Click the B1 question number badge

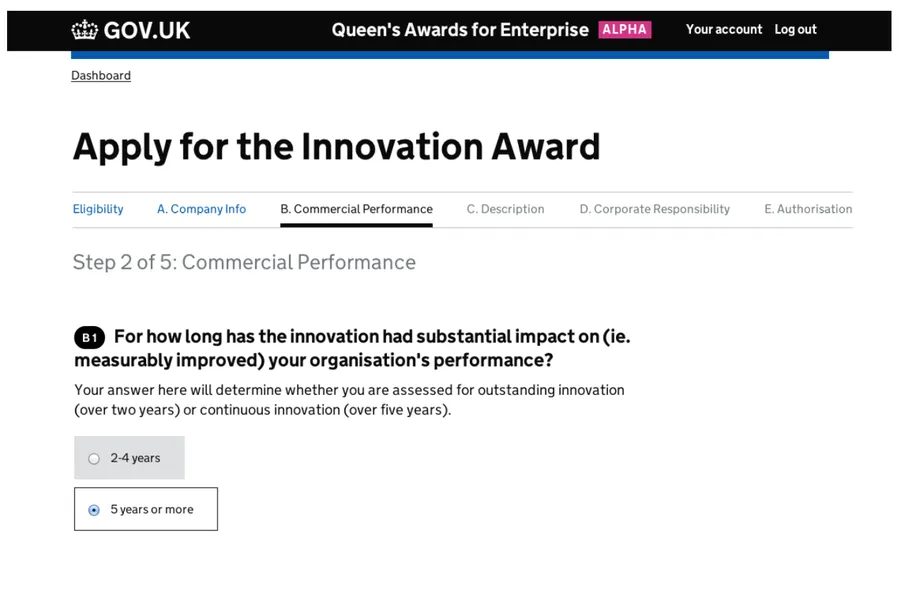[x=89, y=338]
